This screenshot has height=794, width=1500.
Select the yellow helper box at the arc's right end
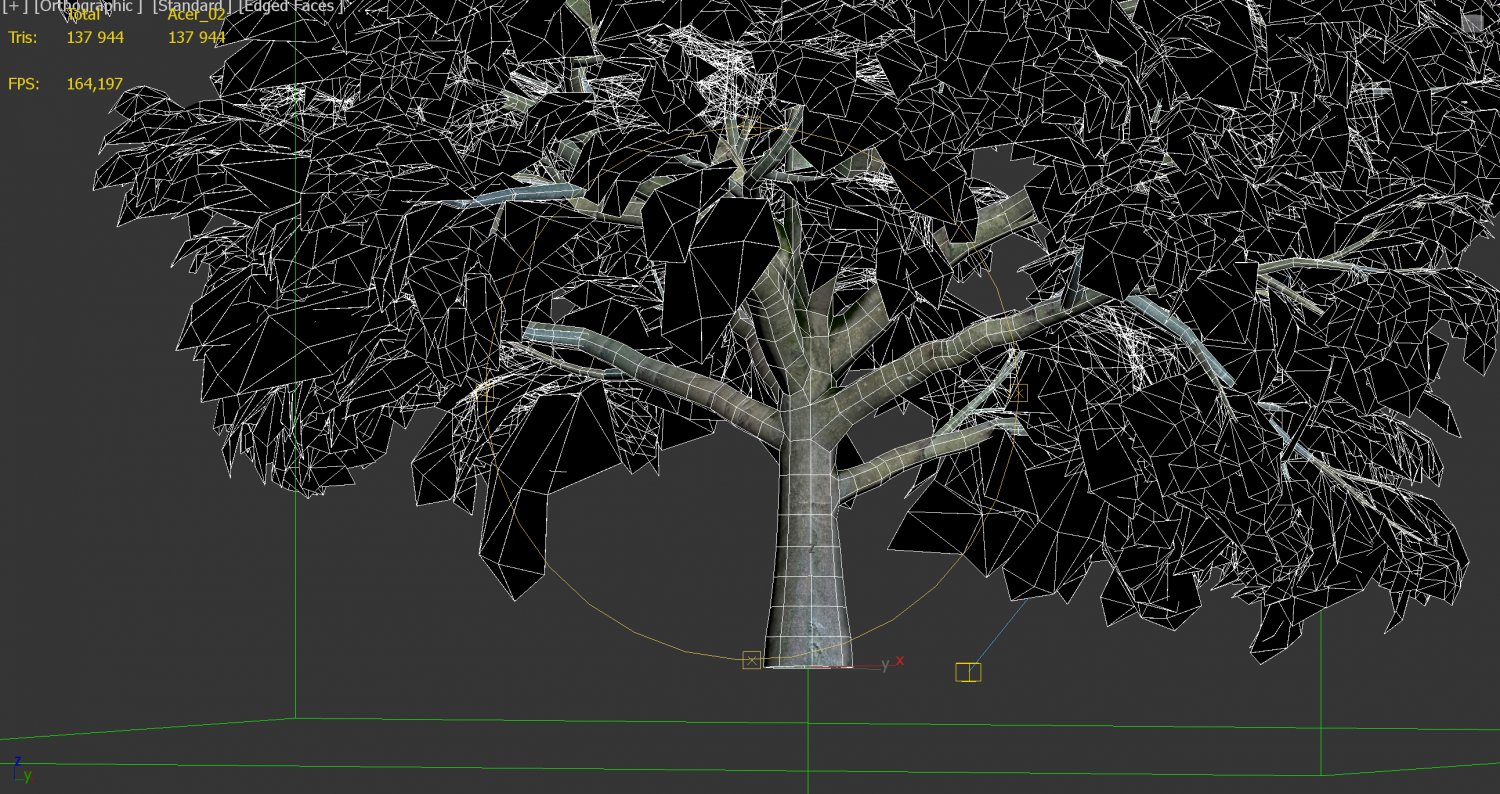coord(1018,393)
